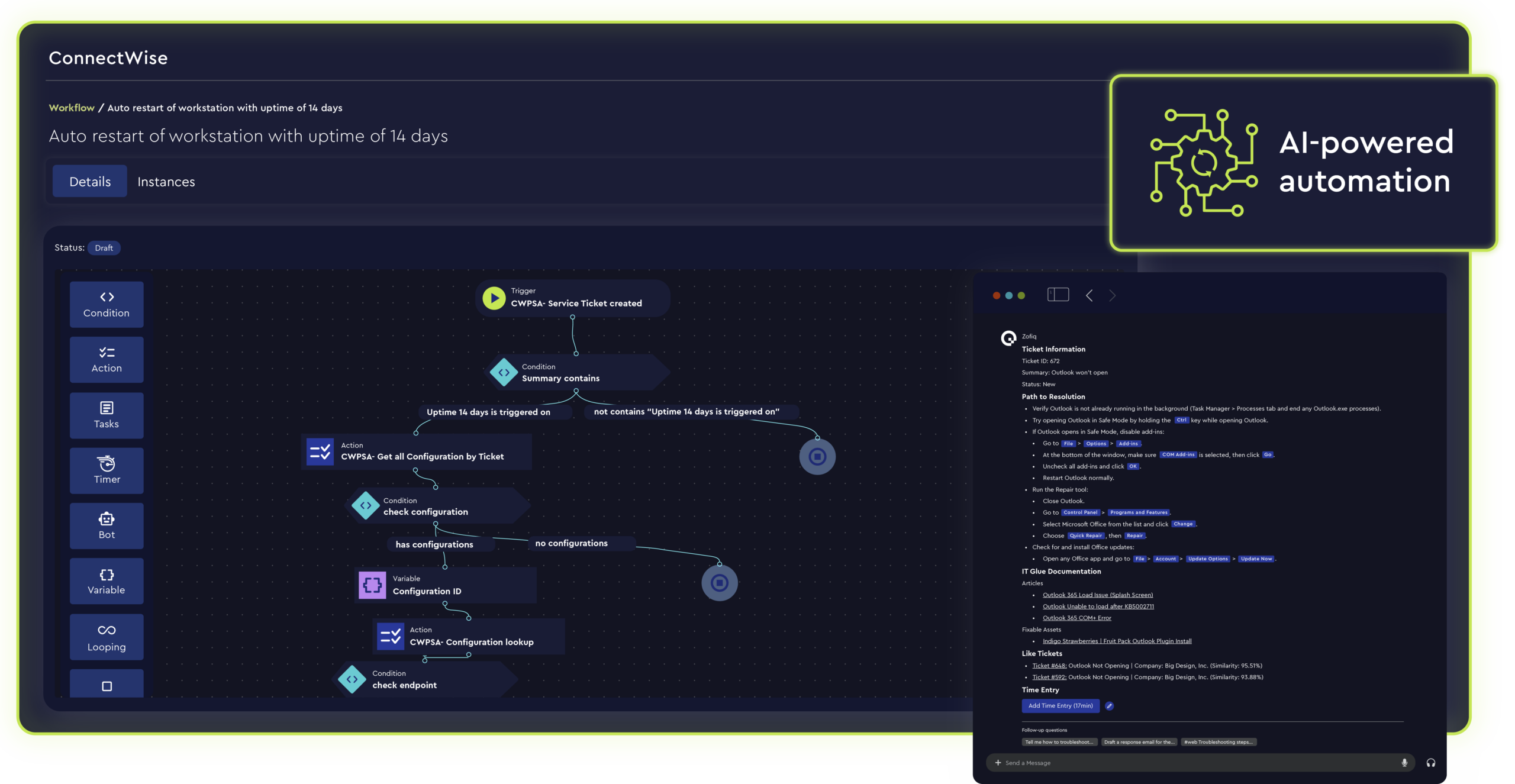Click 'Draft a response email for the...' suggestion
The height and width of the screenshot is (784, 1515).
point(1139,742)
